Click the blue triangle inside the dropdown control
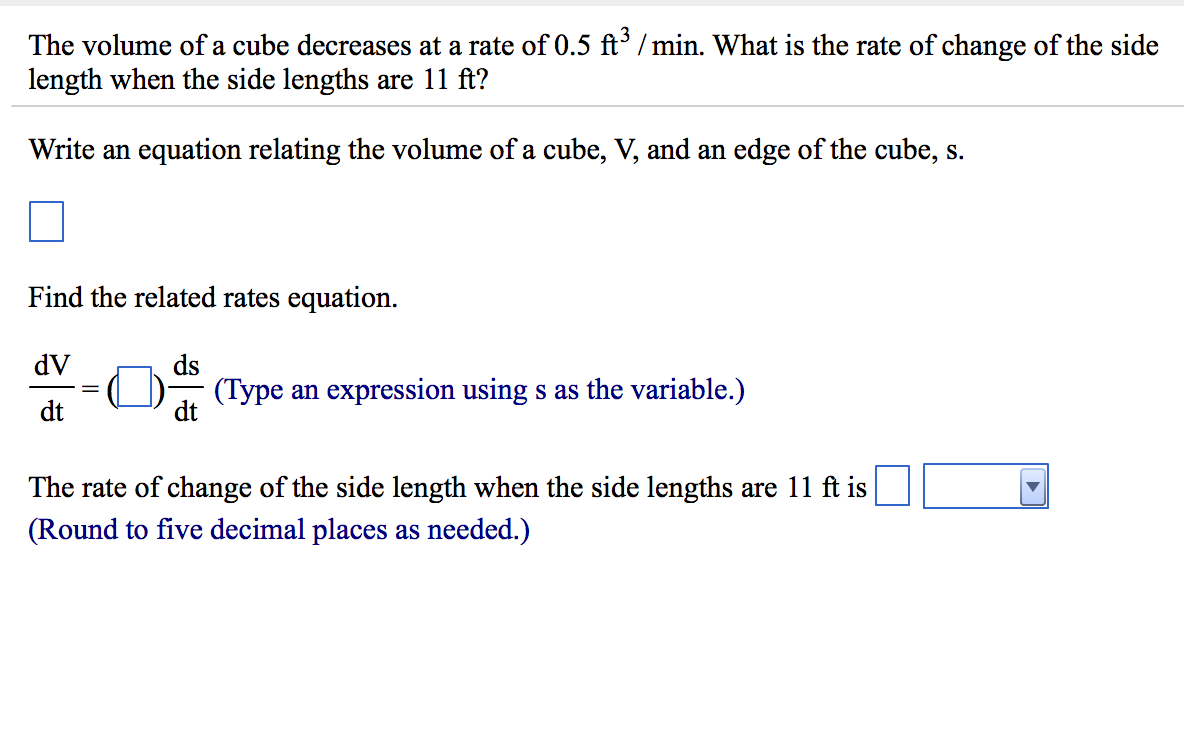The width and height of the screenshot is (1184, 746). tap(1031, 486)
